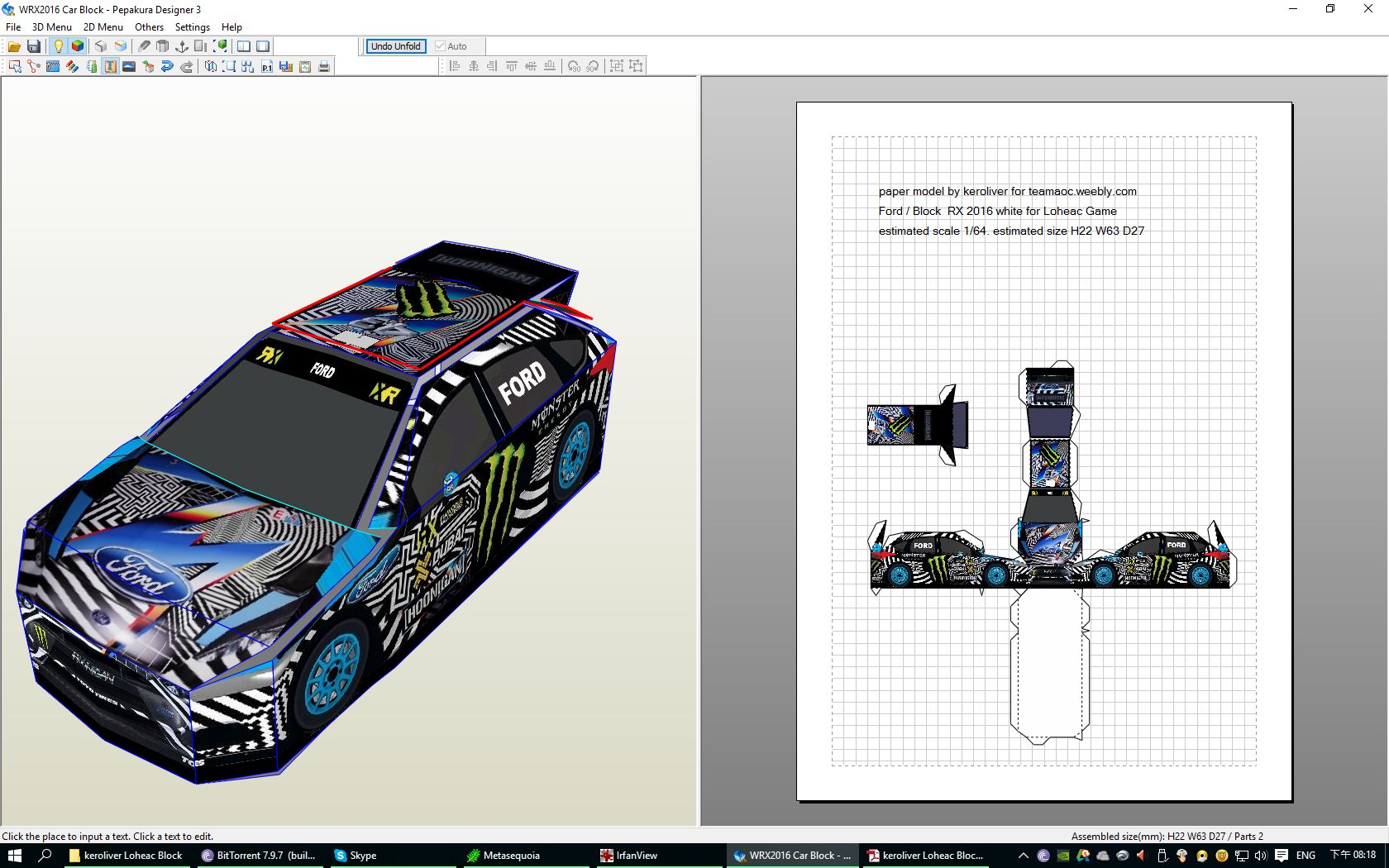
Task: Click the Print icon in the toolbar
Action: (324, 66)
